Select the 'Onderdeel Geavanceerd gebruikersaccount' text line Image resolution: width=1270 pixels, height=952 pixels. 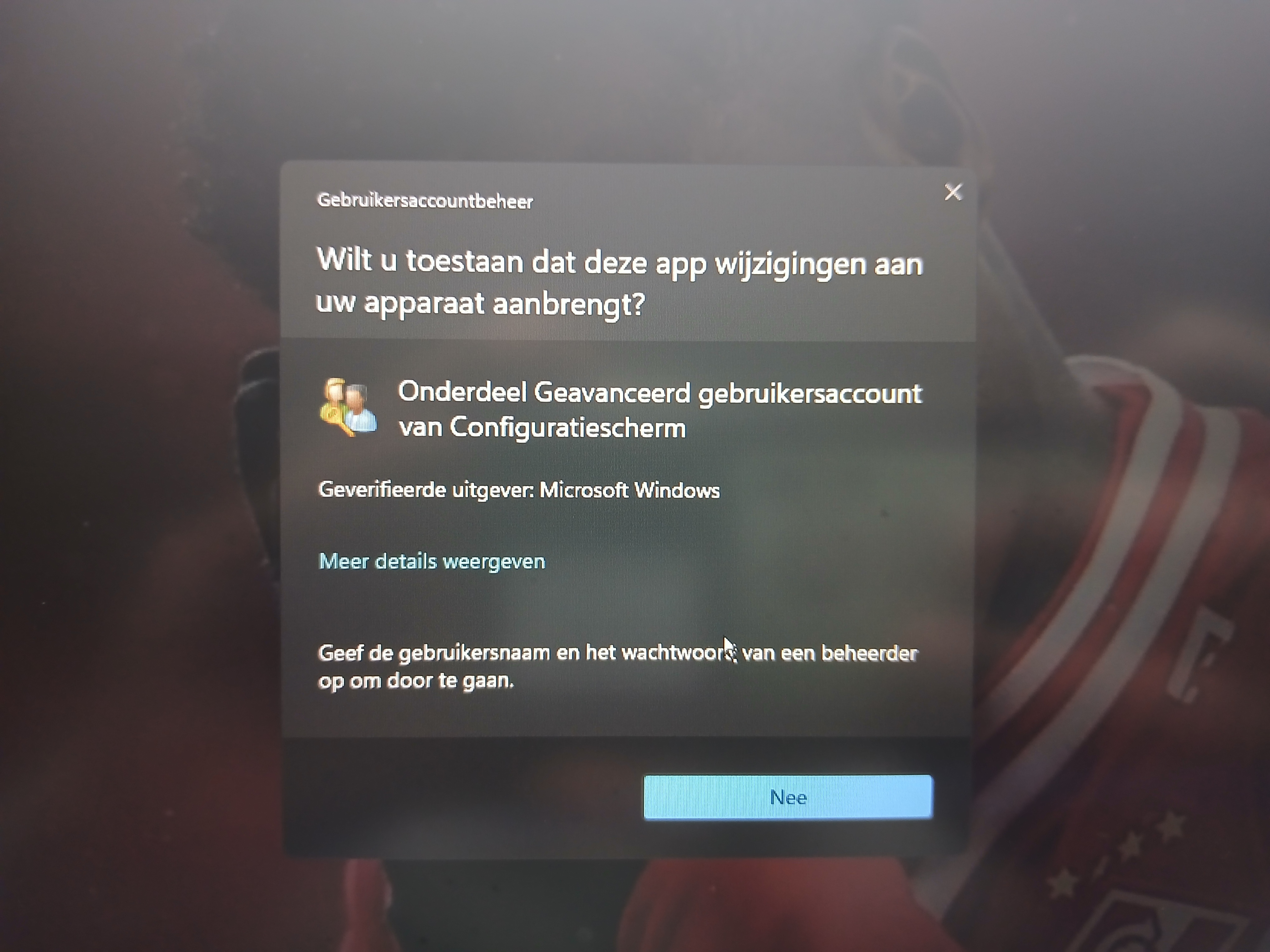point(660,394)
